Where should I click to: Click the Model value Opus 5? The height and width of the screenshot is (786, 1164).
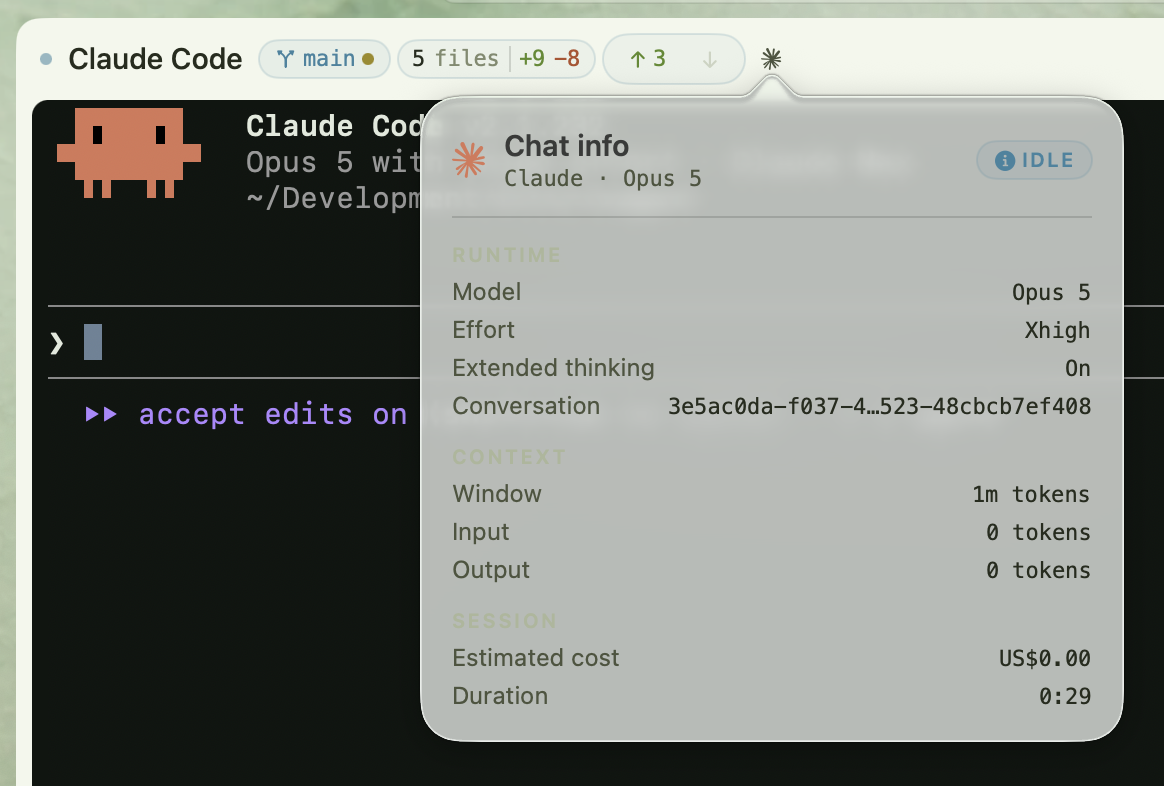(x=1051, y=292)
